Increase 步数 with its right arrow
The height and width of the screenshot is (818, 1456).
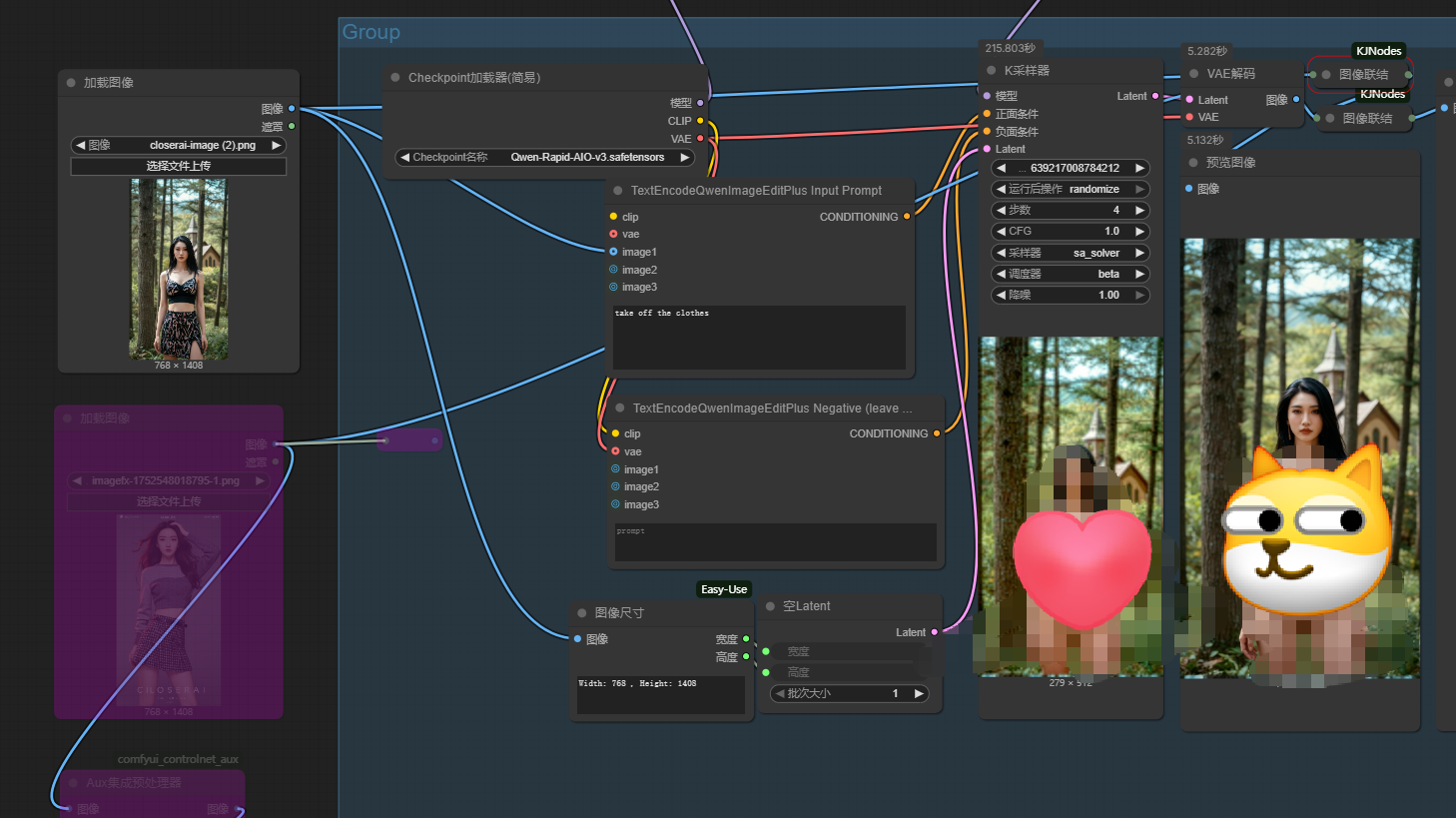coord(1139,210)
